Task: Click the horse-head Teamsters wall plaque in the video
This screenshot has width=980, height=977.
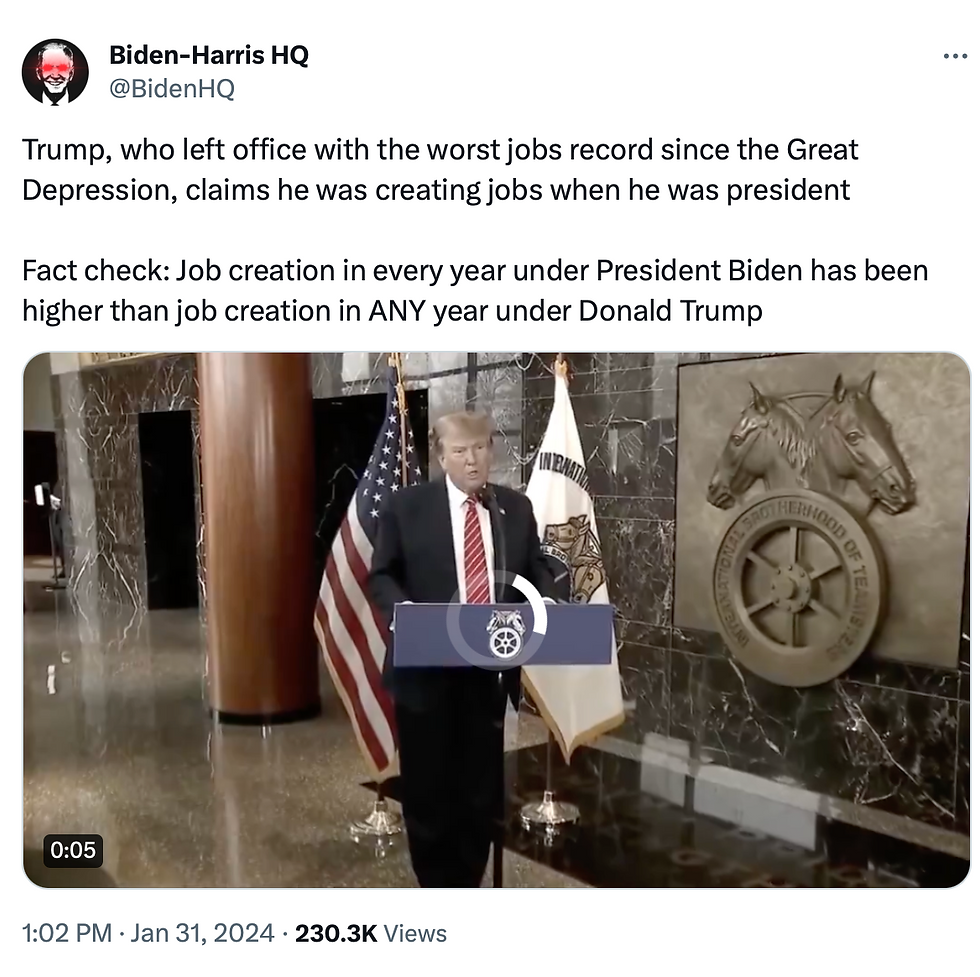Action: coord(811,525)
